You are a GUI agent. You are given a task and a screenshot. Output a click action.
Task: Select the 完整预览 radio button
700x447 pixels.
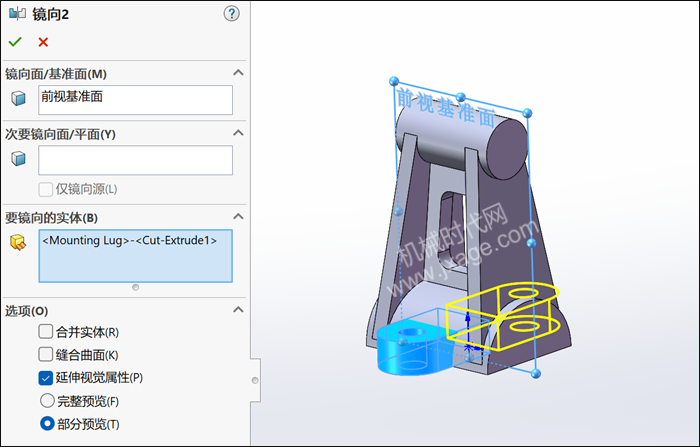pos(46,400)
